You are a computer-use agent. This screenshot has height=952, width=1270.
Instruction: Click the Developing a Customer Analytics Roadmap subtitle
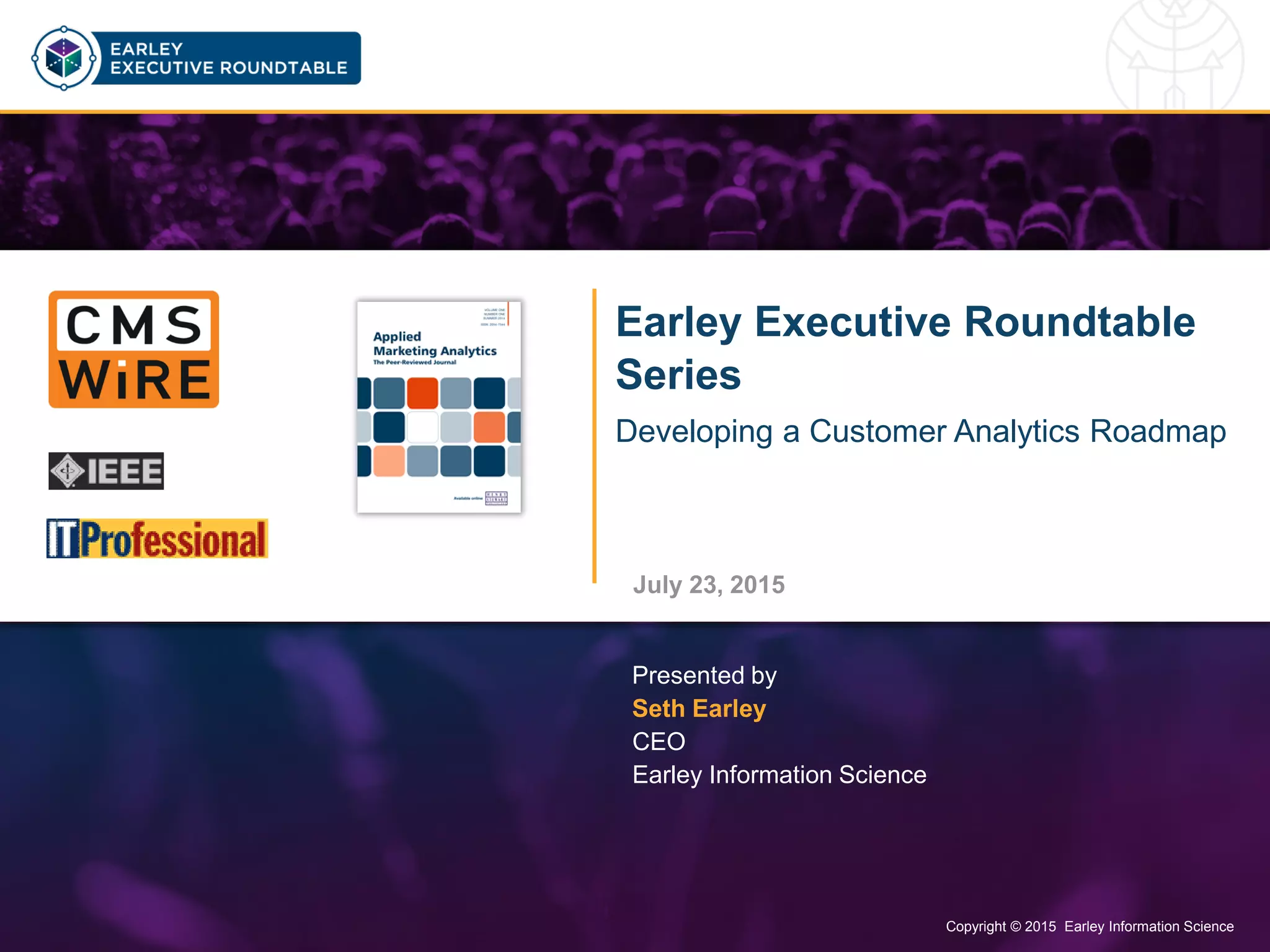(920, 431)
